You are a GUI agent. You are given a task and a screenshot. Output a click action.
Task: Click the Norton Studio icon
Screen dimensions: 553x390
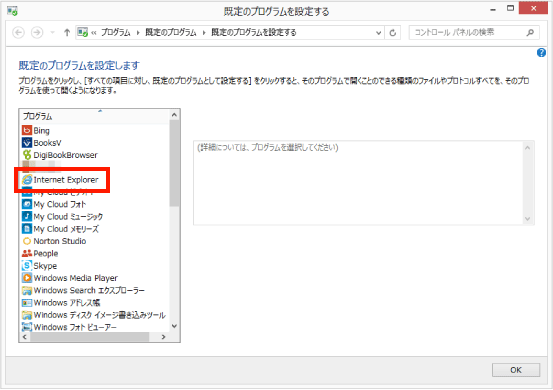pyautogui.click(x=27, y=241)
